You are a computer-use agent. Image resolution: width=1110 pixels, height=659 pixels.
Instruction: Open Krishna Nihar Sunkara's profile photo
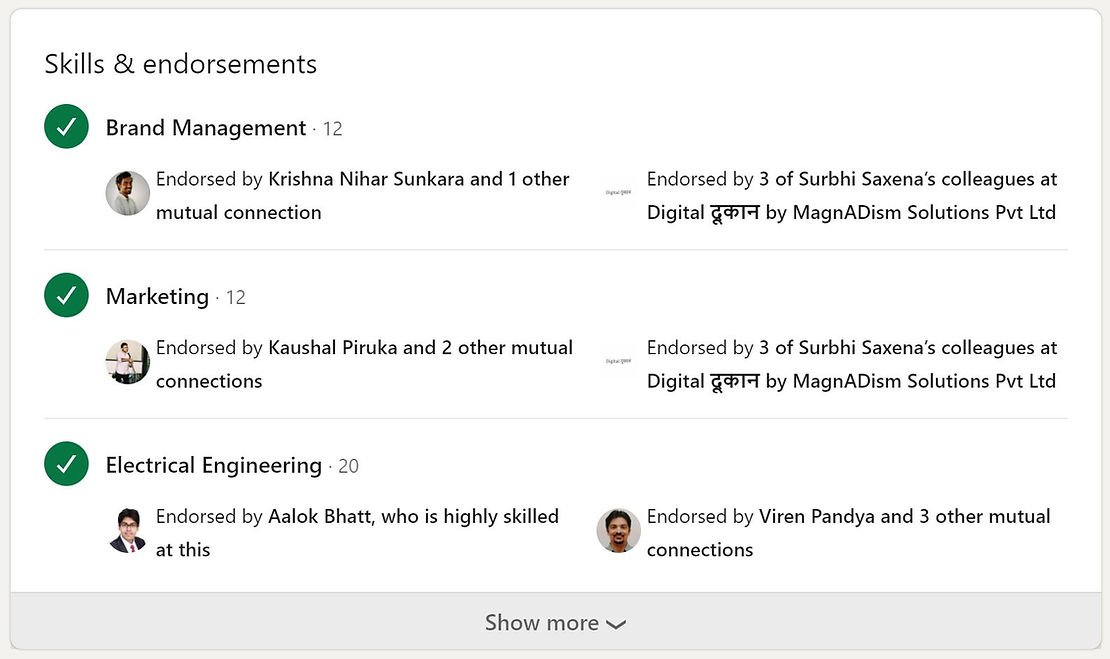click(x=128, y=193)
